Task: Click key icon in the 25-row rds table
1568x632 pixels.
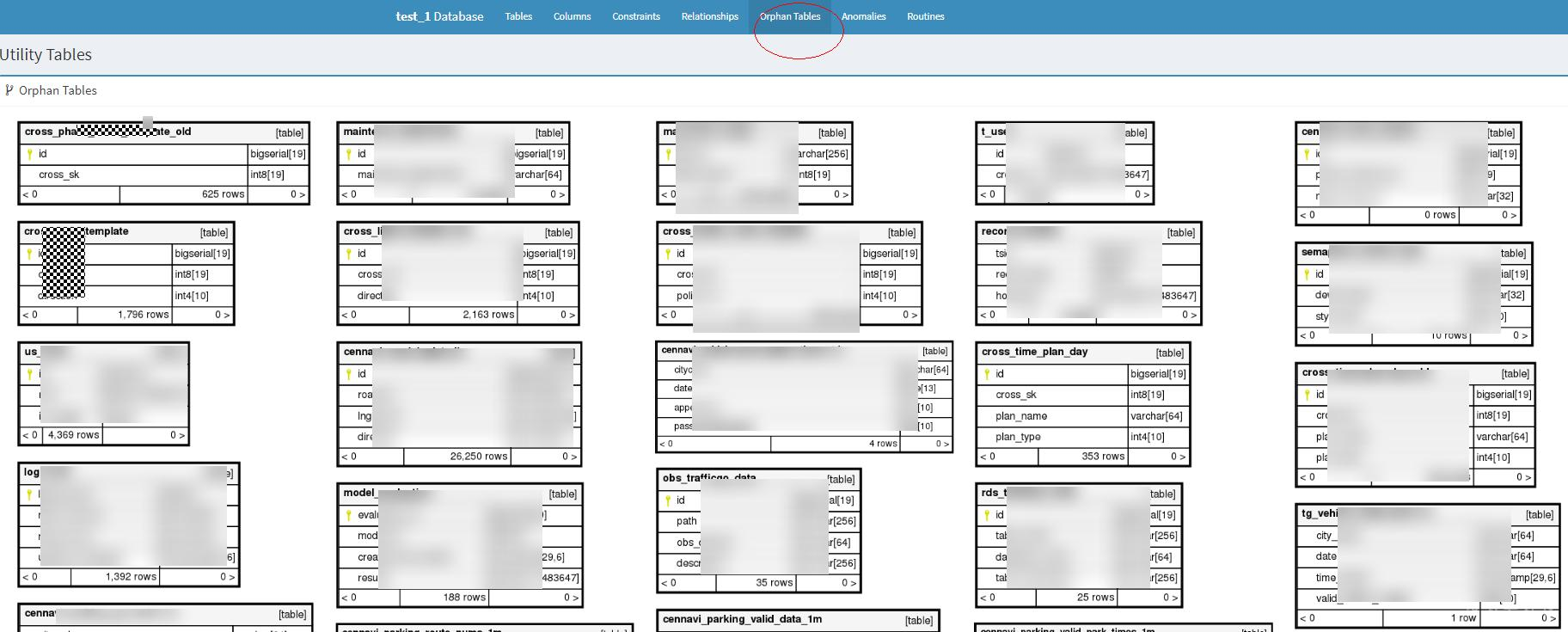Action: click(987, 515)
